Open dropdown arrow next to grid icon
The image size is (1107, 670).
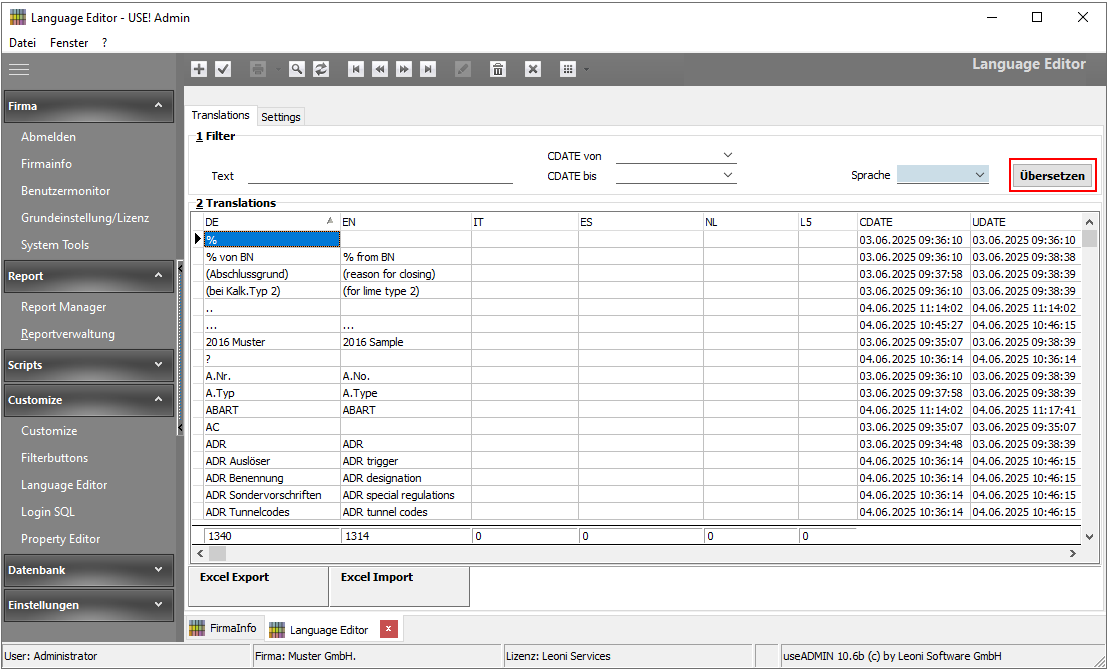click(585, 69)
